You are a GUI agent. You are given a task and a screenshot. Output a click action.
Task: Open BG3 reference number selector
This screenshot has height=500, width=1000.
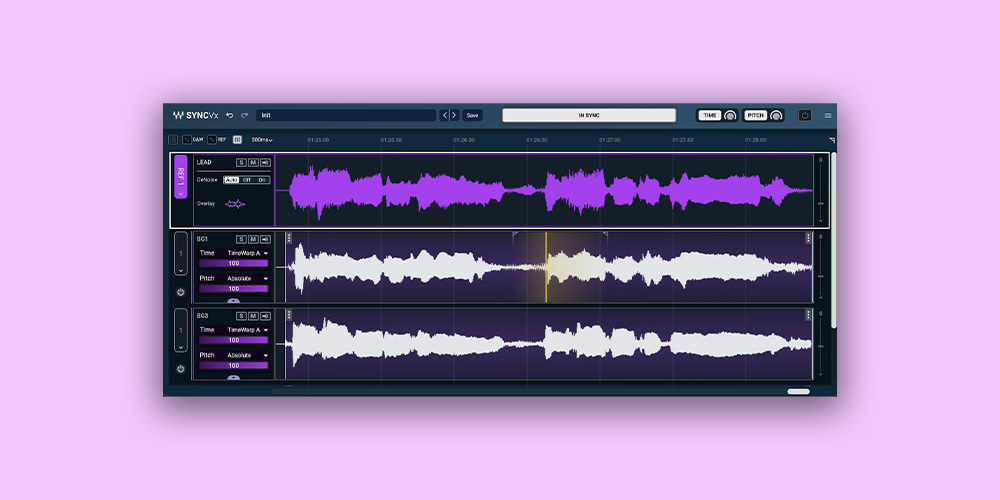click(x=180, y=330)
